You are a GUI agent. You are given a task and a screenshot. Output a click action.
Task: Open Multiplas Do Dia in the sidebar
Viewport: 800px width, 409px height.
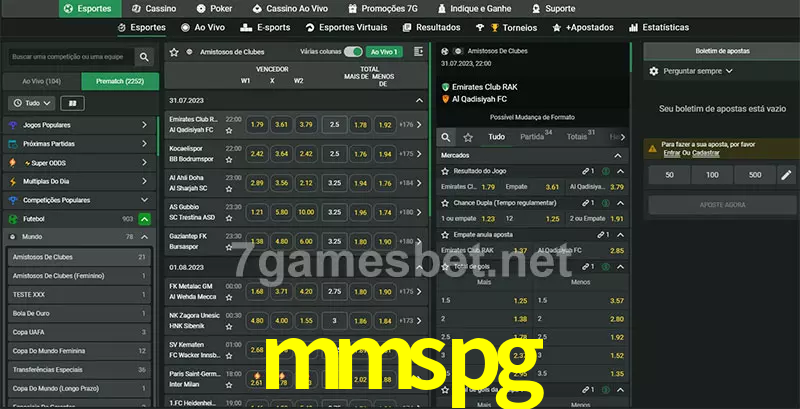pos(79,182)
